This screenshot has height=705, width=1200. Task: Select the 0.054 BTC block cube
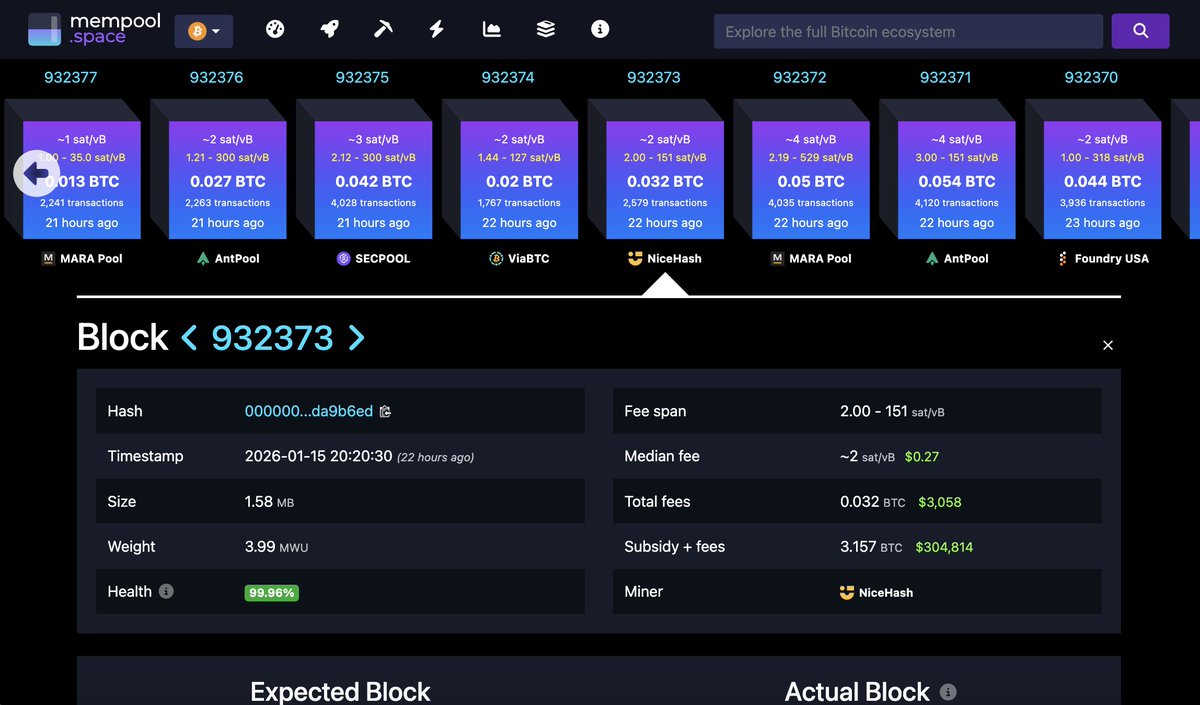[x=957, y=180]
